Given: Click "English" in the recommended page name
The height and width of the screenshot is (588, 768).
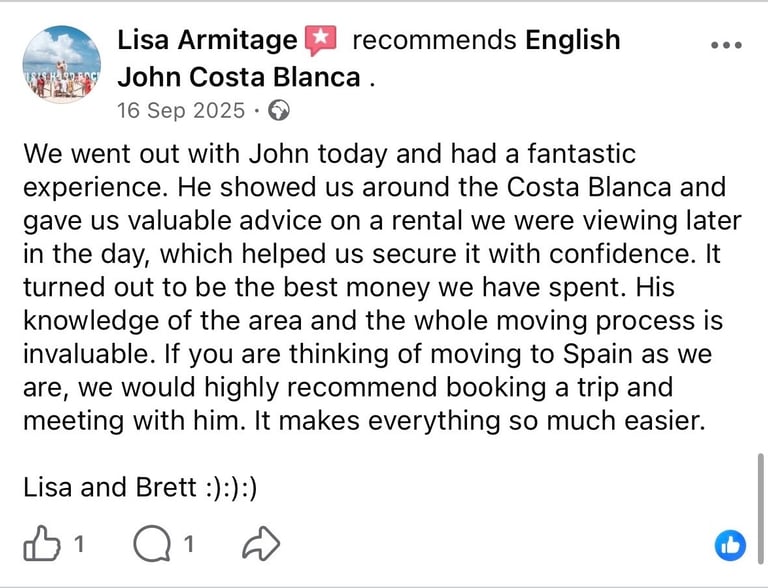Looking at the screenshot, I should point(572,41).
